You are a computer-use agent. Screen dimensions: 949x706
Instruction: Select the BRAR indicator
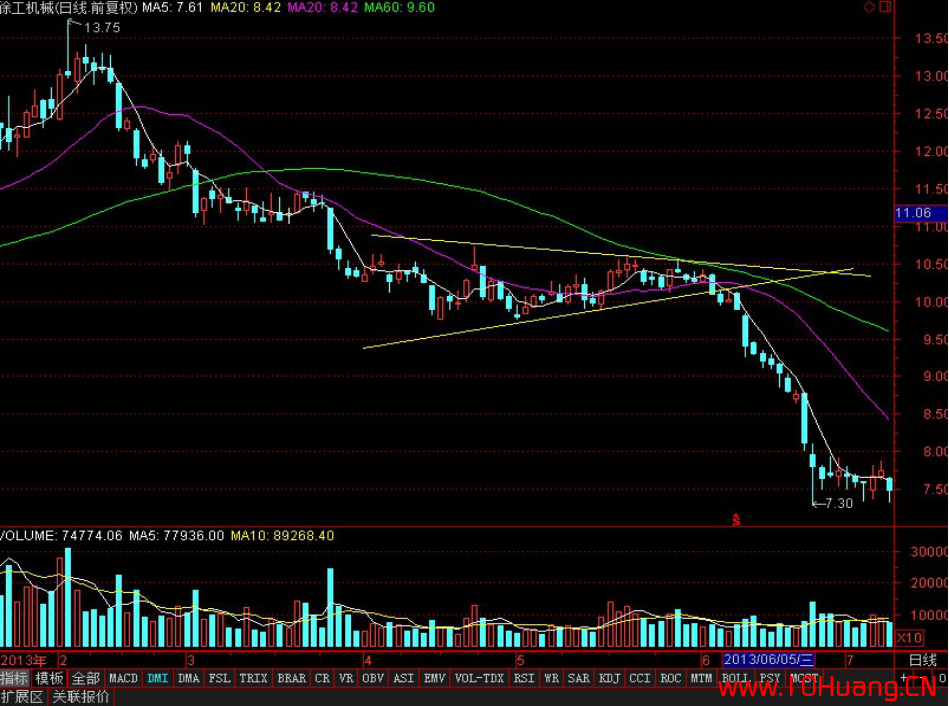(292, 678)
